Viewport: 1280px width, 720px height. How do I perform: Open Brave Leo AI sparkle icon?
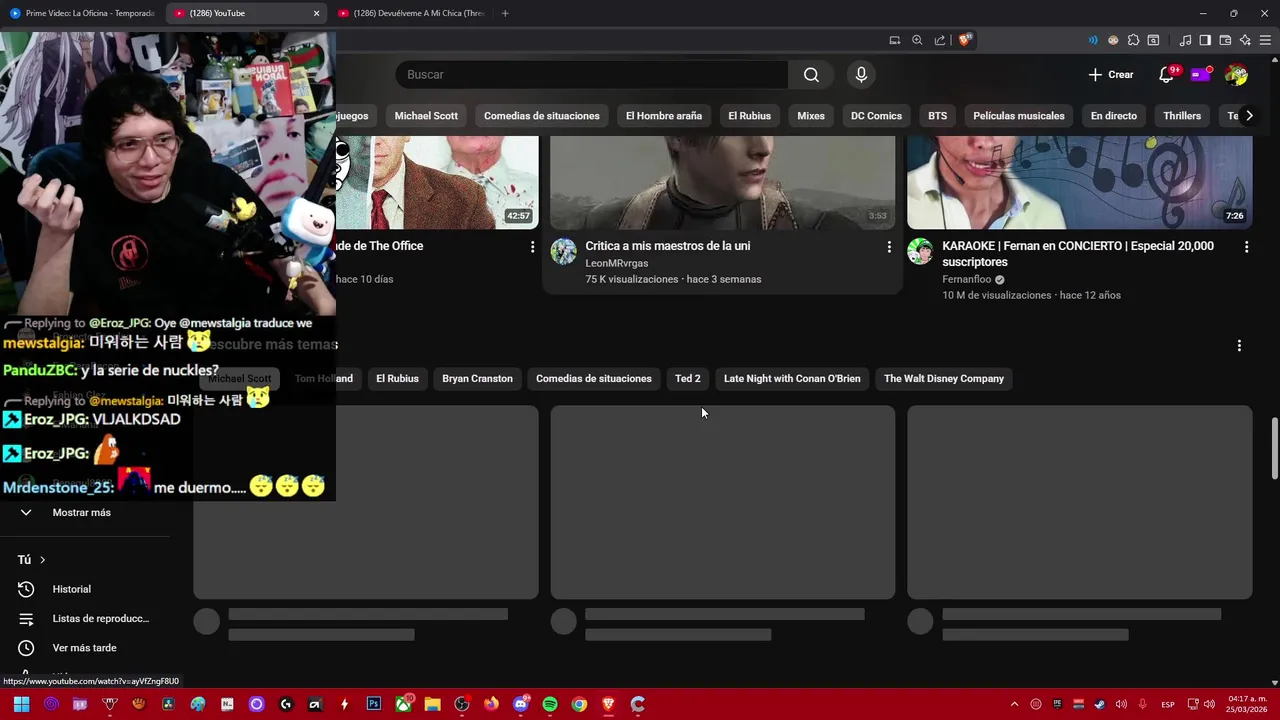[1245, 40]
